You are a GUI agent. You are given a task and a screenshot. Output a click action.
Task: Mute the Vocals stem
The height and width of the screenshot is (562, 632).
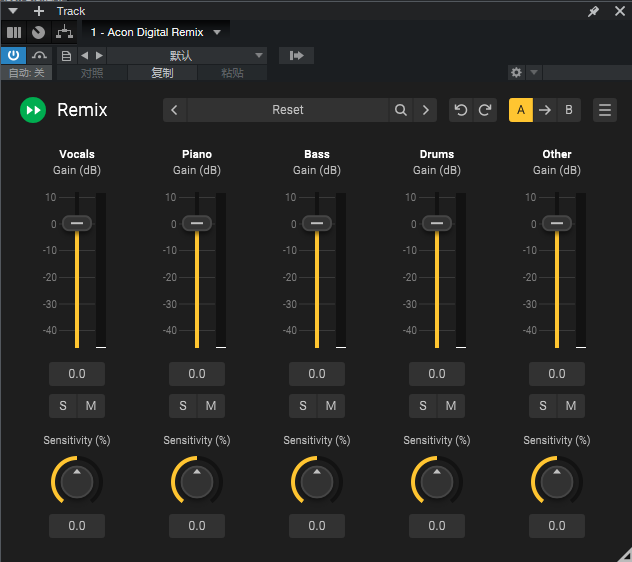point(91,406)
